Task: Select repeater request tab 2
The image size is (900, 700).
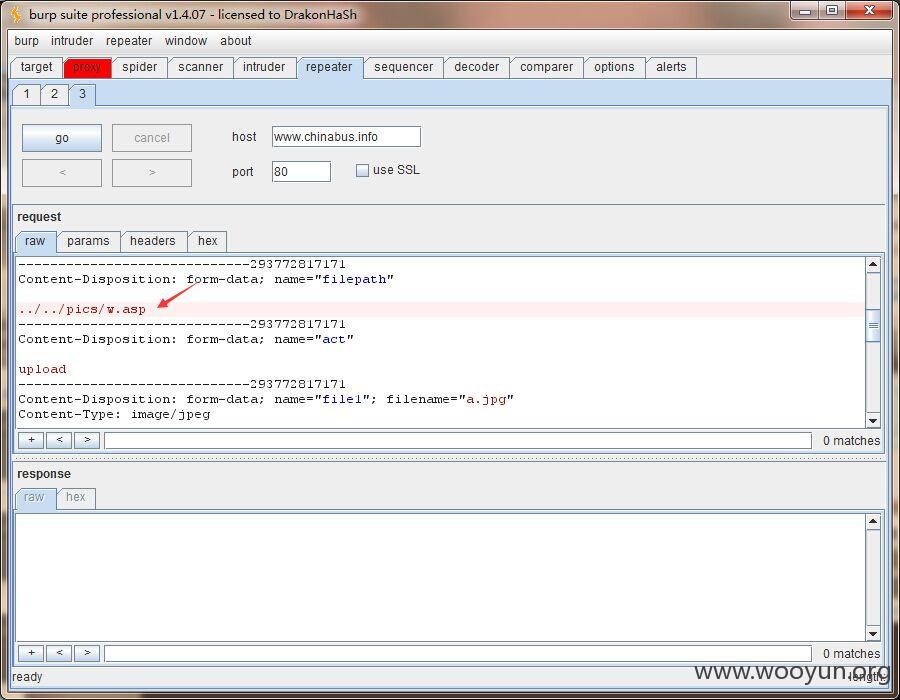Action: coord(55,94)
